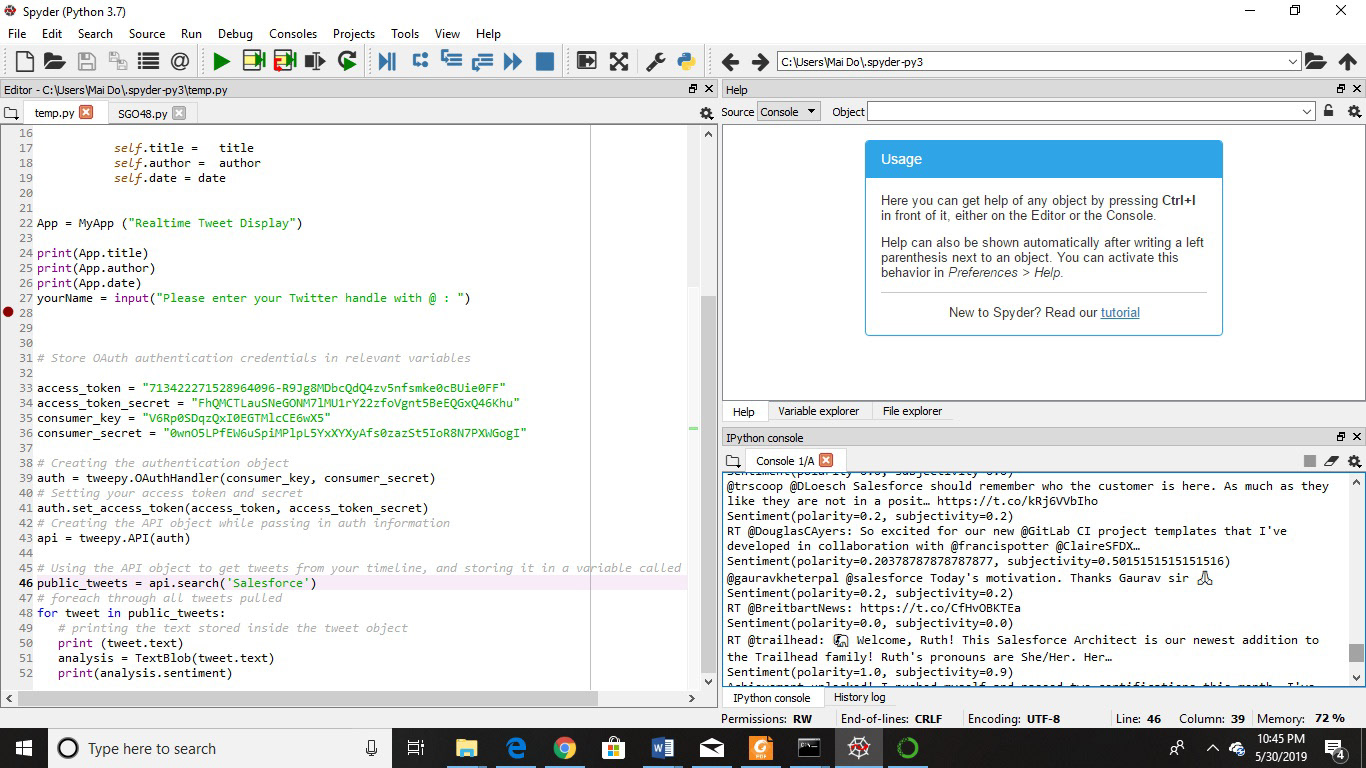Save all files from the toolbar

pos(117,62)
